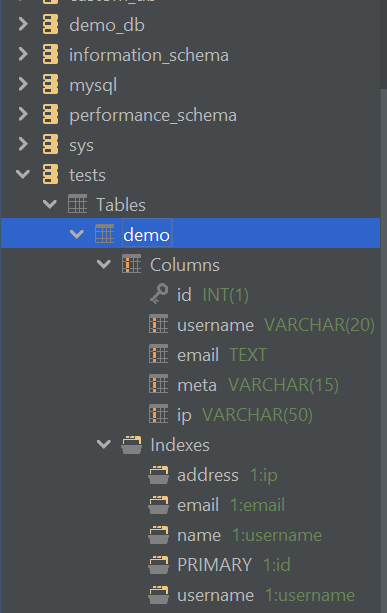Collapse the tests schema chevron
Screen dimensions: 387x613
(23, 174)
